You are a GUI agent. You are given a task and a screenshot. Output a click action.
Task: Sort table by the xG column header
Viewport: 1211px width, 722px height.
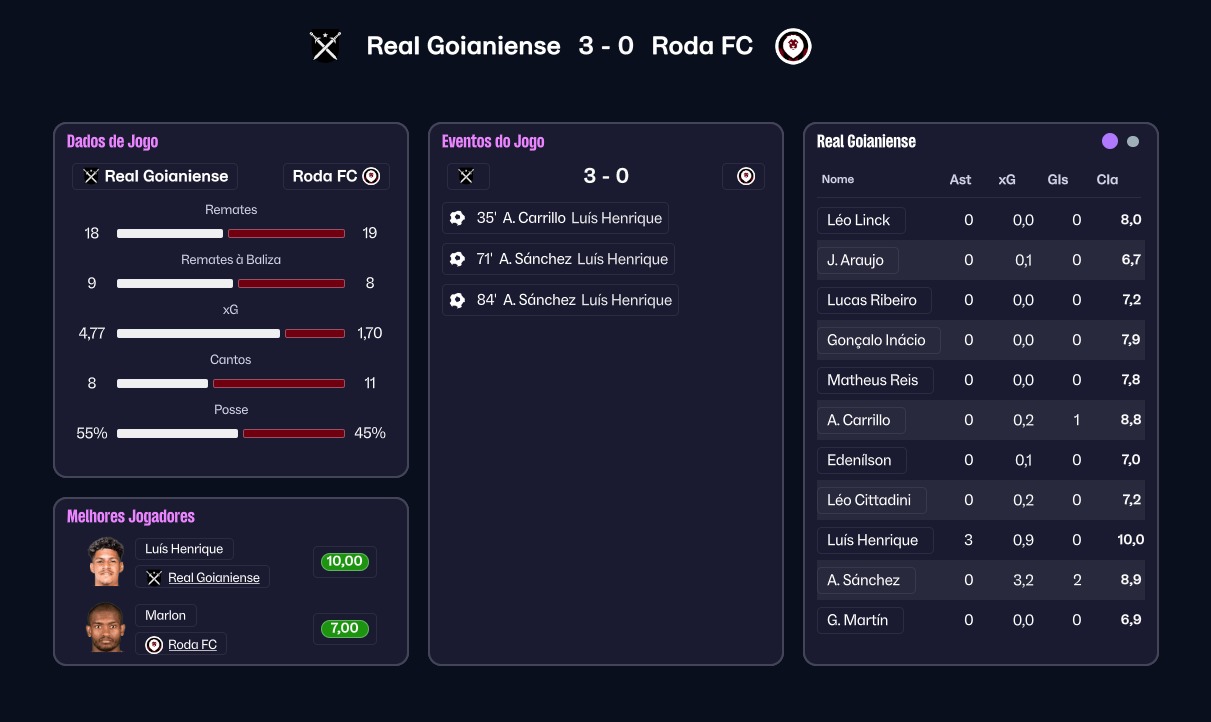pyautogui.click(x=1007, y=180)
